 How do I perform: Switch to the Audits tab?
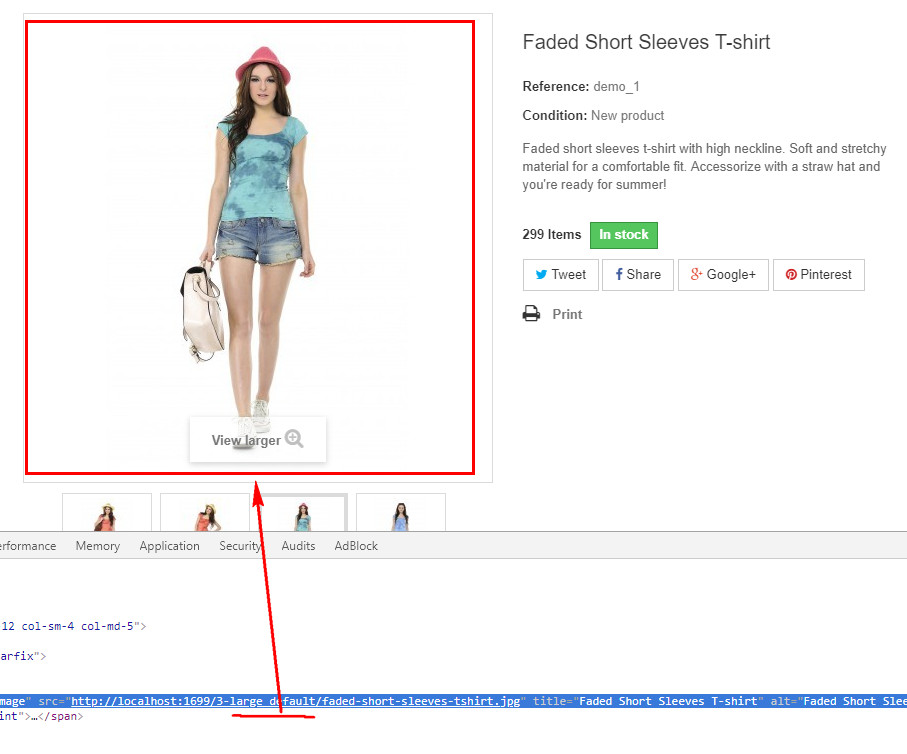pyautogui.click(x=298, y=546)
